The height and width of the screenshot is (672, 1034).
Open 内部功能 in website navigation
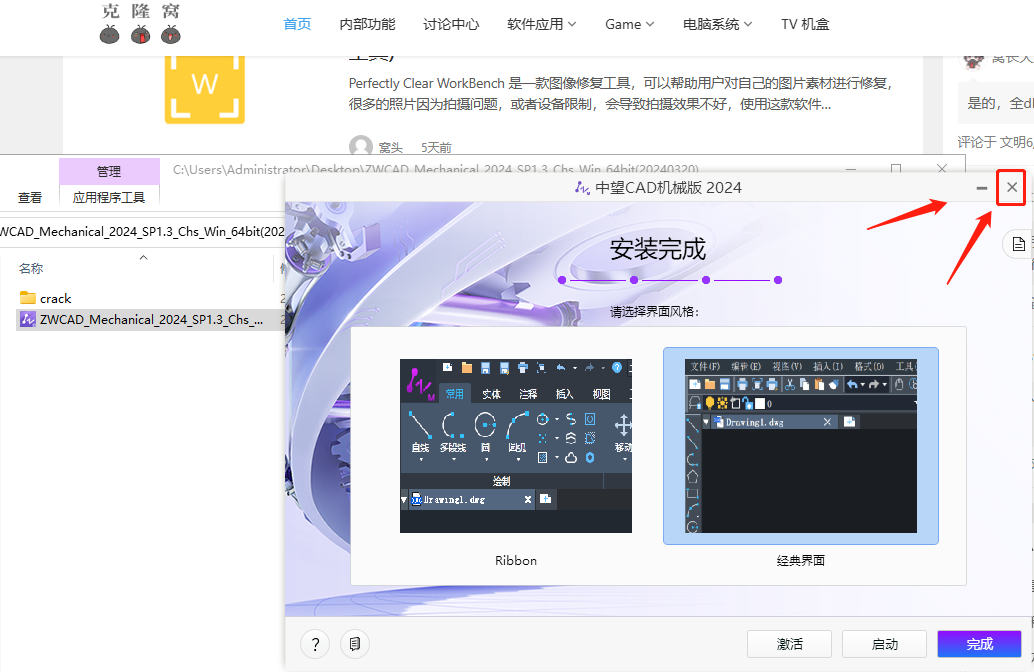(367, 24)
